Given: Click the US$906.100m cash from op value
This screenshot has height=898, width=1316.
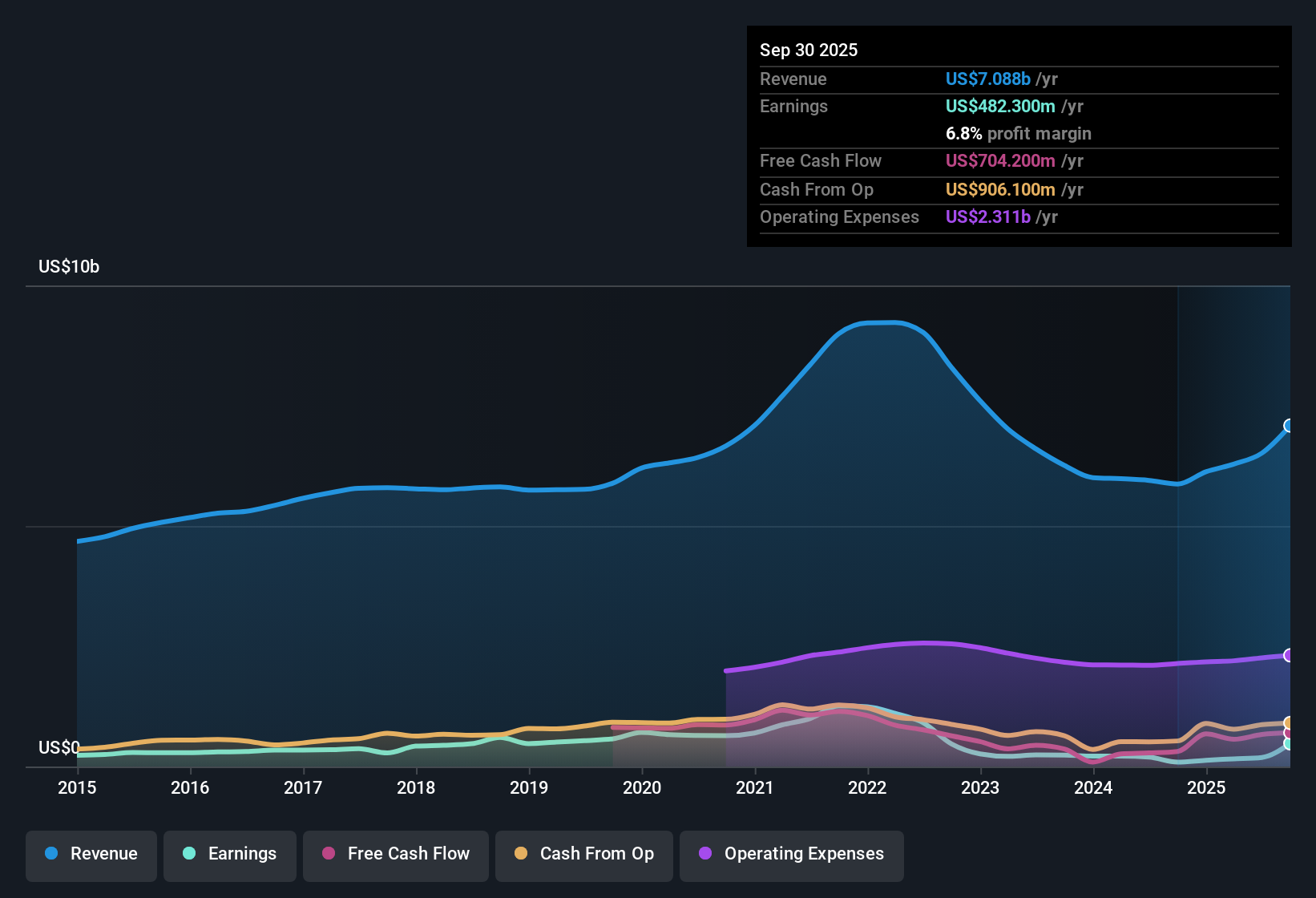Looking at the screenshot, I should [1000, 190].
